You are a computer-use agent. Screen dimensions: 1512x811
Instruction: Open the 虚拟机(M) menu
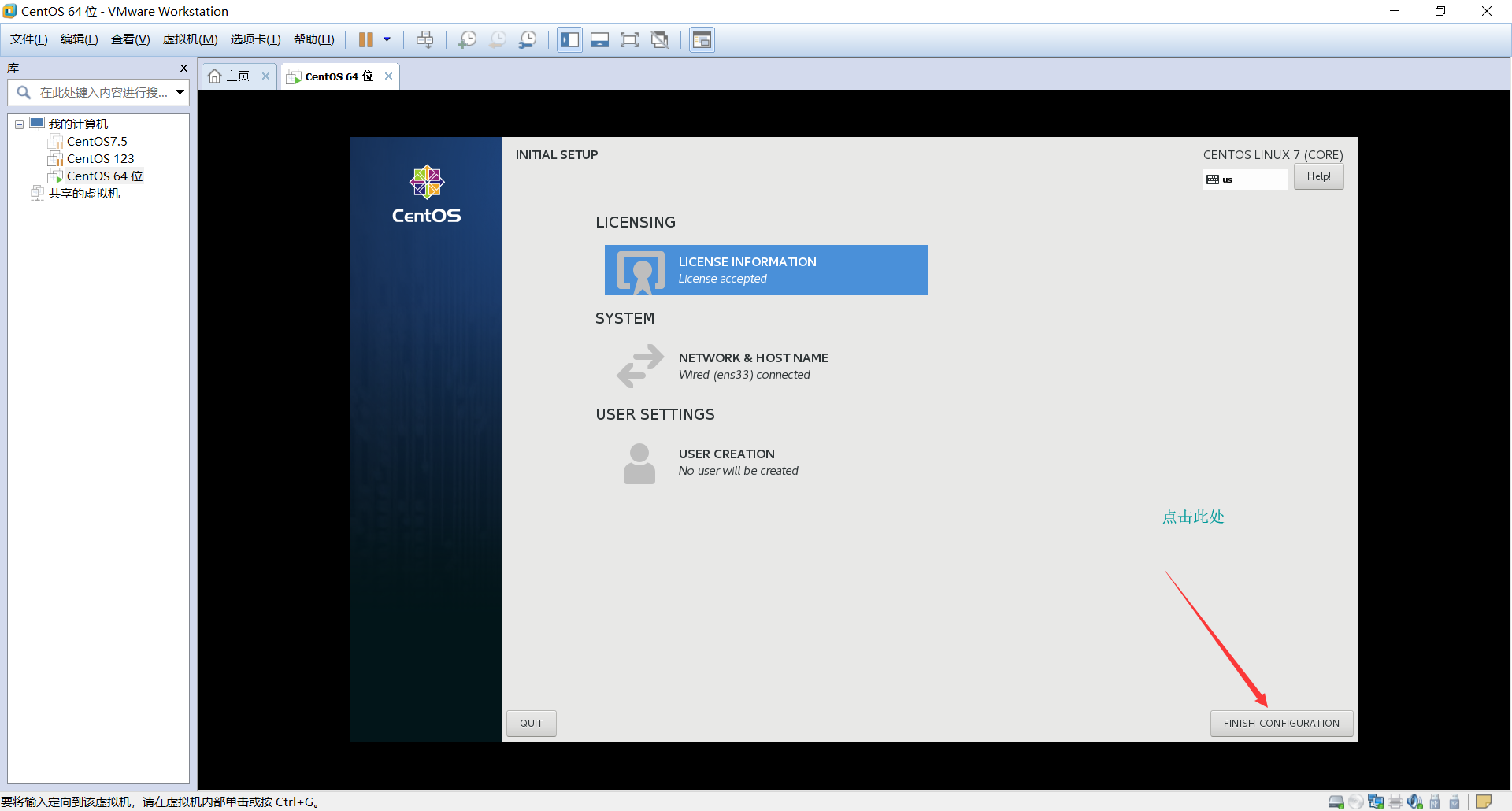[190, 39]
